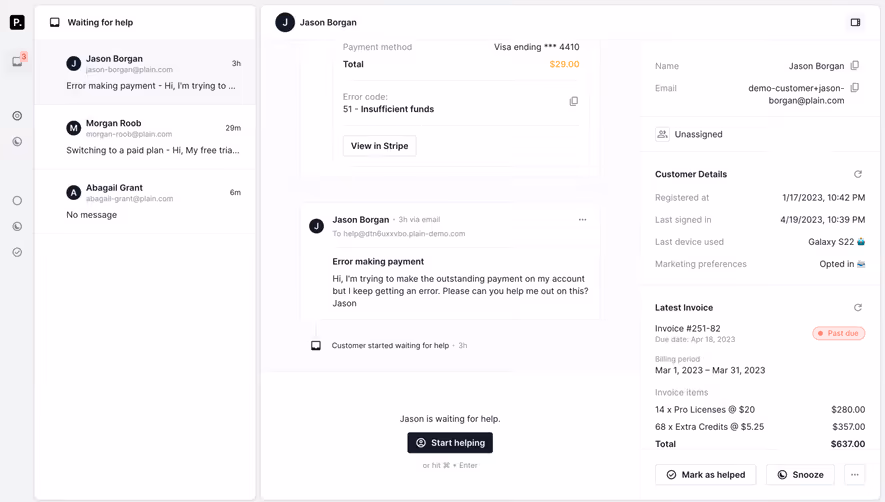The width and height of the screenshot is (885, 502).
Task: Click Mark as helped button
Action: (706, 474)
